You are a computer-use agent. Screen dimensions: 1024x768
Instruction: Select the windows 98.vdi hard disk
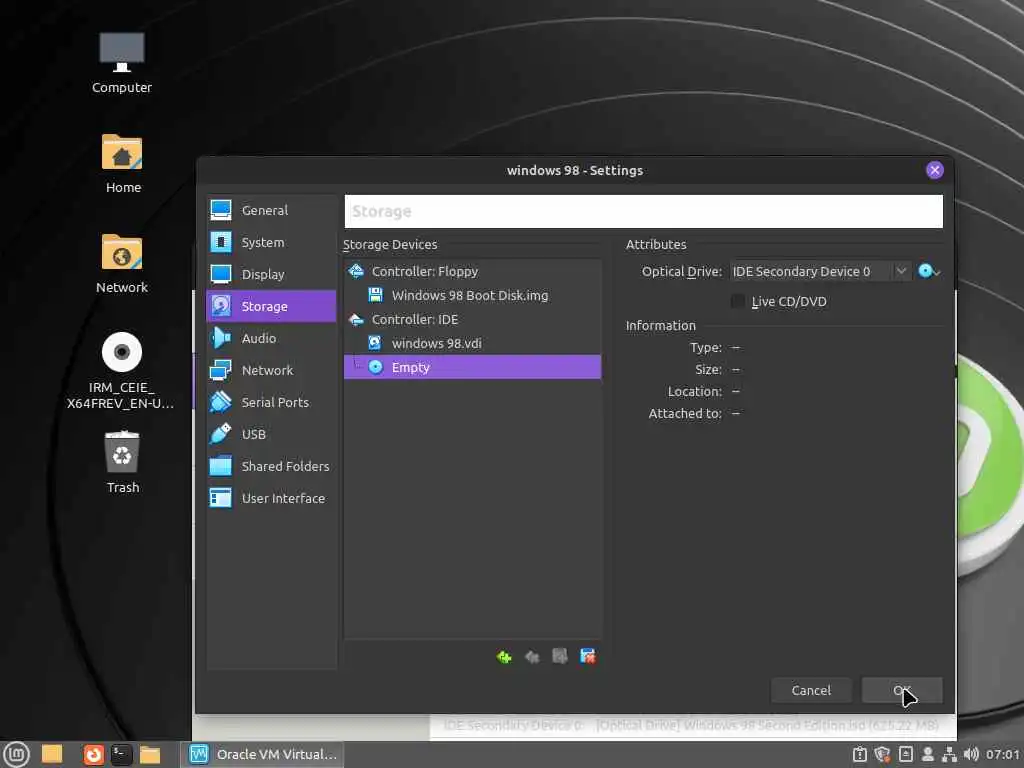click(472, 344)
